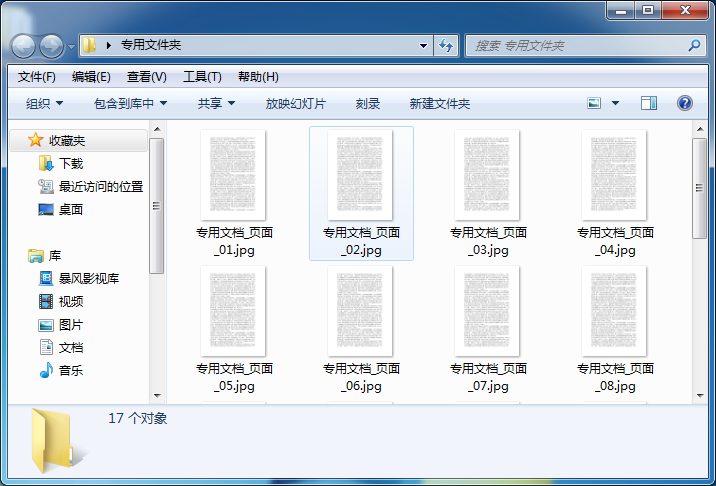Click the 新建文件夹 button

(439, 103)
